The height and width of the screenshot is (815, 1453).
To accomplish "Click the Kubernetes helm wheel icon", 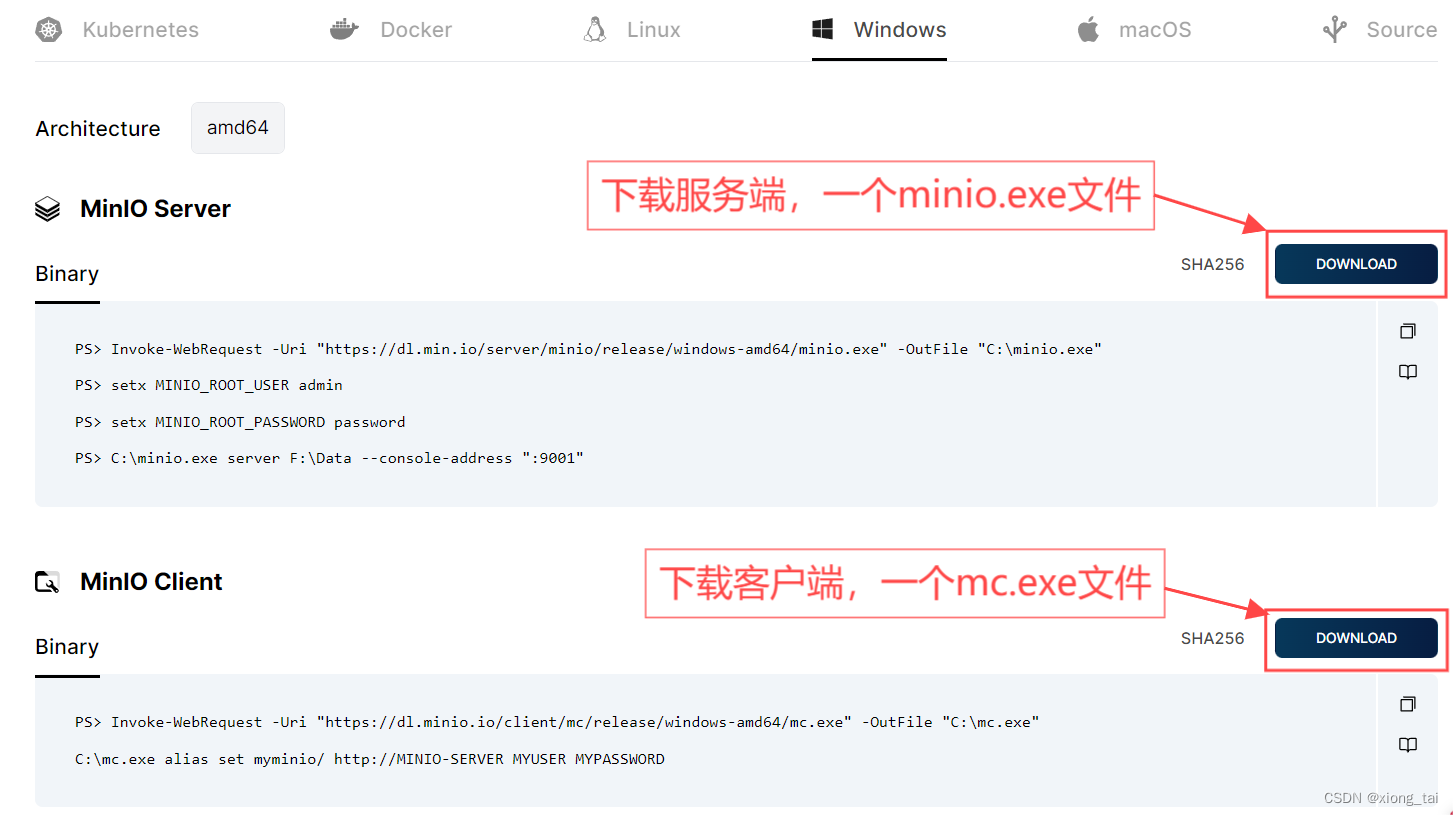I will 48,30.
